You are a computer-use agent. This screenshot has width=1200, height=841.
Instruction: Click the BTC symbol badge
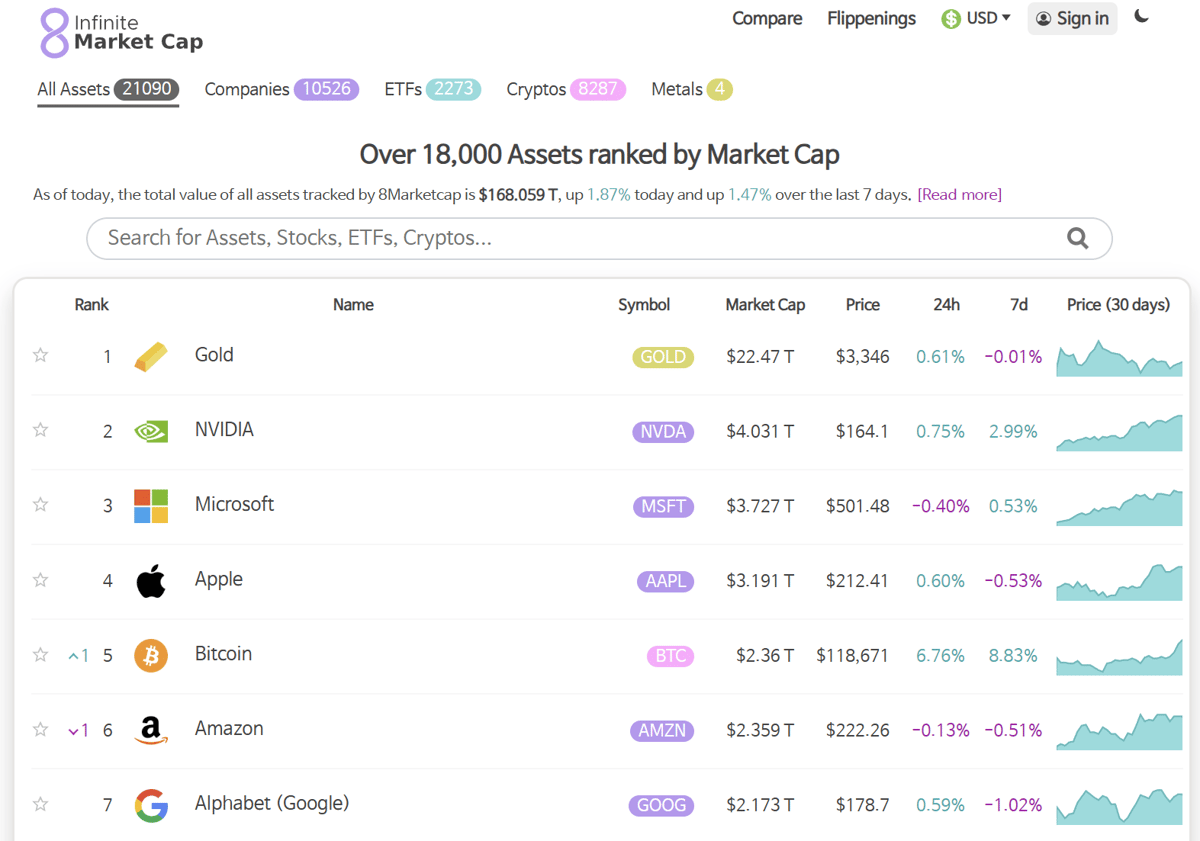coord(671,656)
